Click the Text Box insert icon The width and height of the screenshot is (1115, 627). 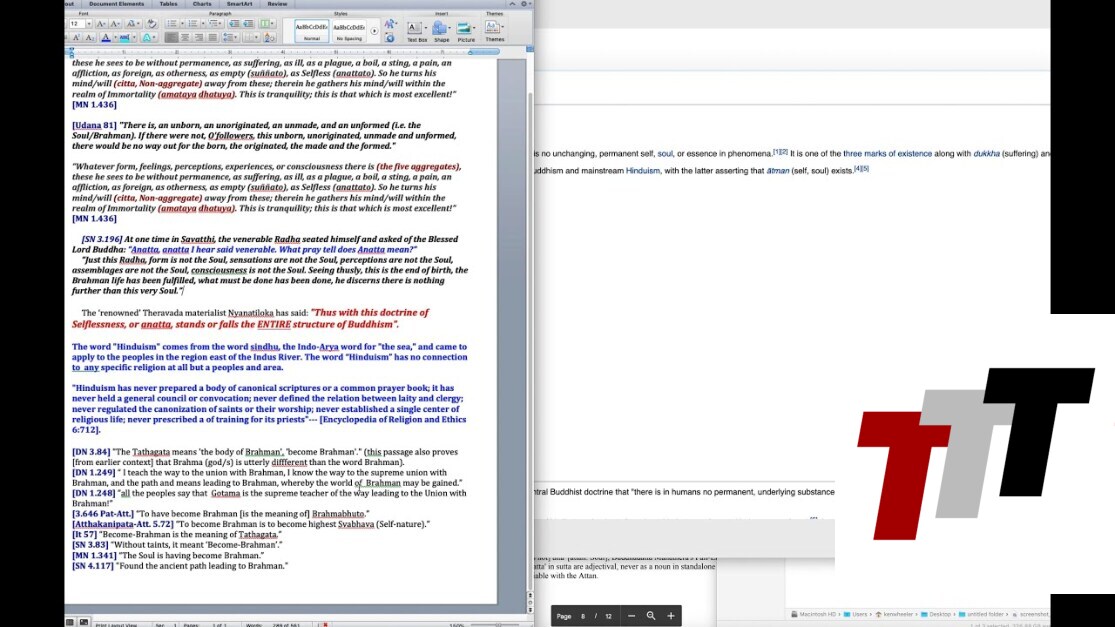(x=416, y=28)
